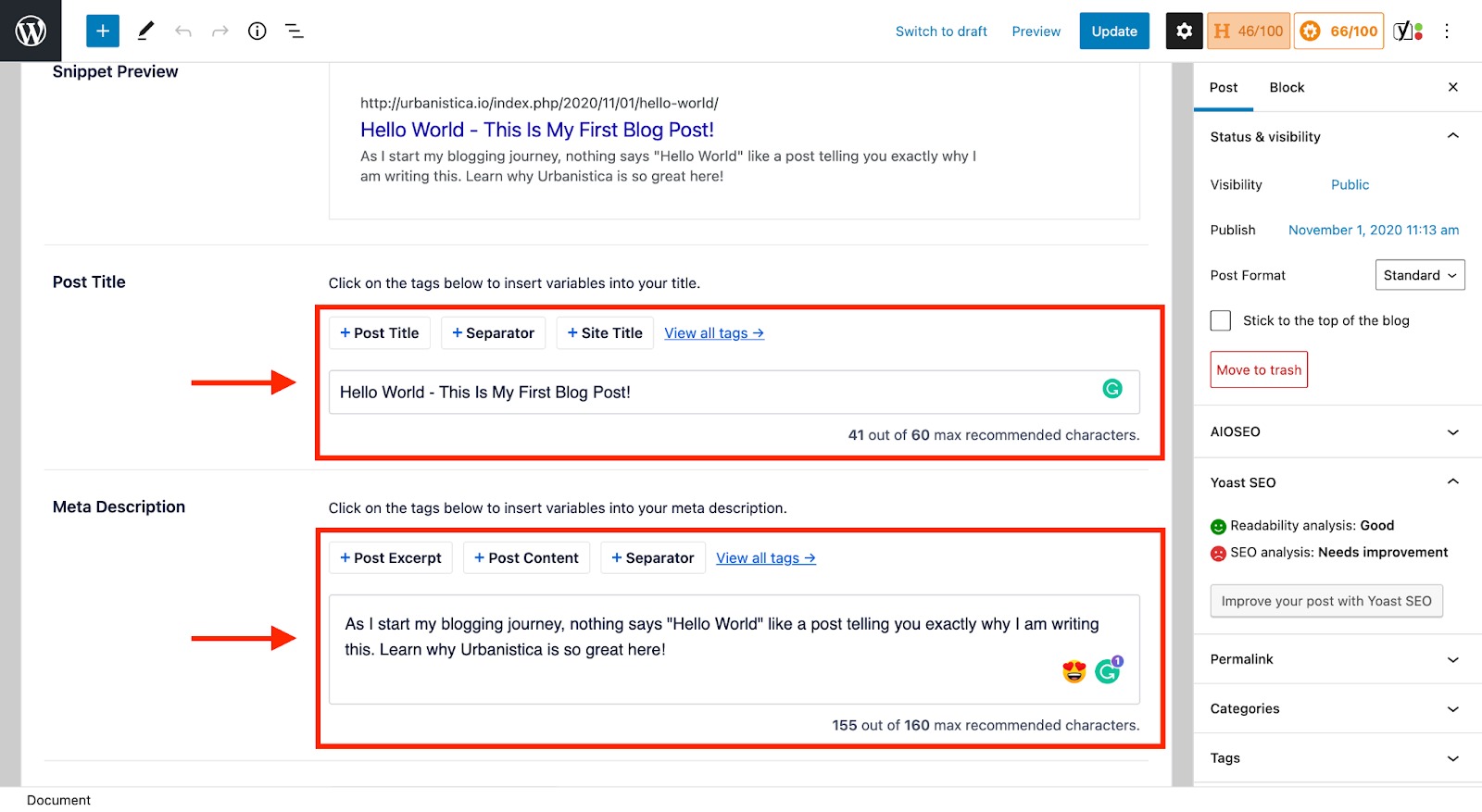The height and width of the screenshot is (812, 1482).
Task: Click the undo arrow icon
Action: coord(183,31)
